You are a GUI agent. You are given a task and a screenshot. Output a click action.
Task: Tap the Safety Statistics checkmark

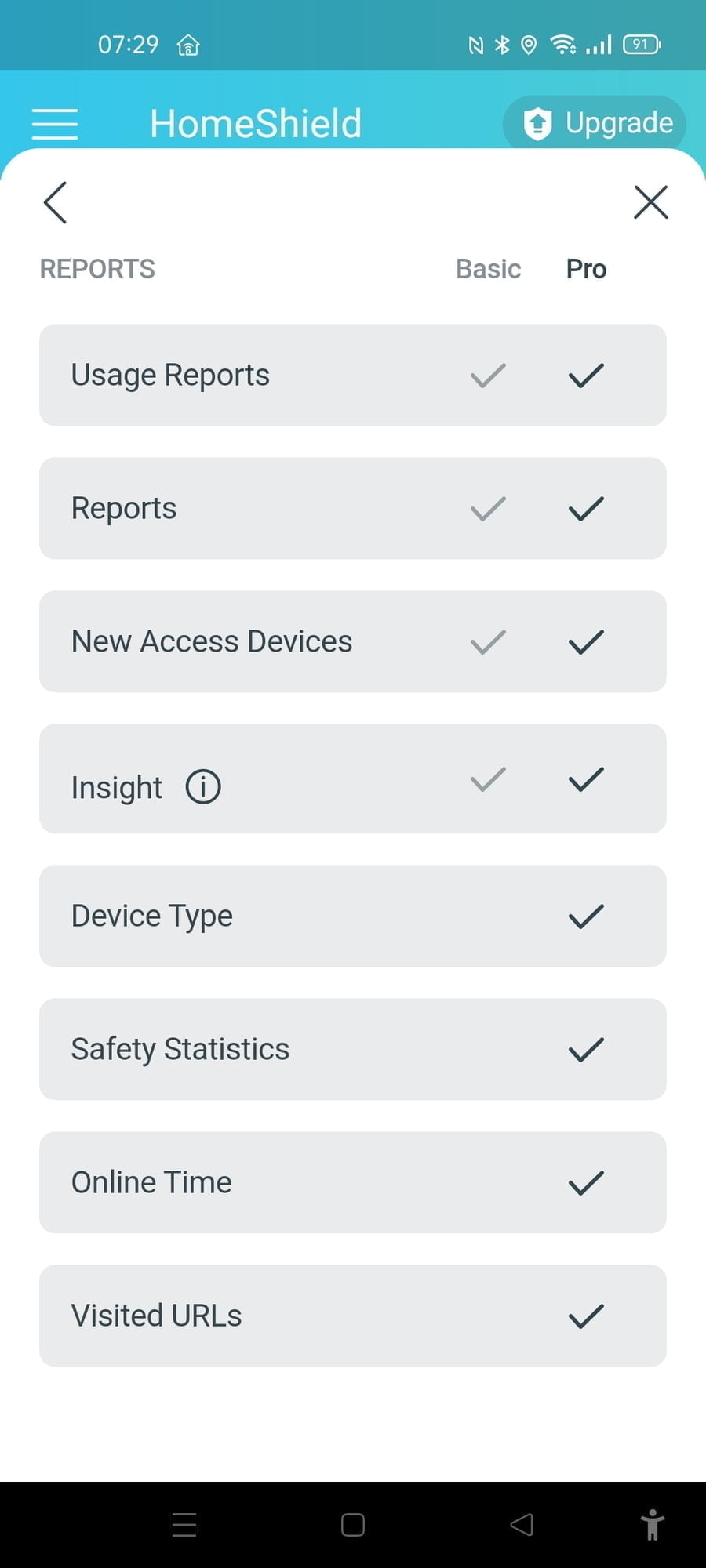[586, 1049]
